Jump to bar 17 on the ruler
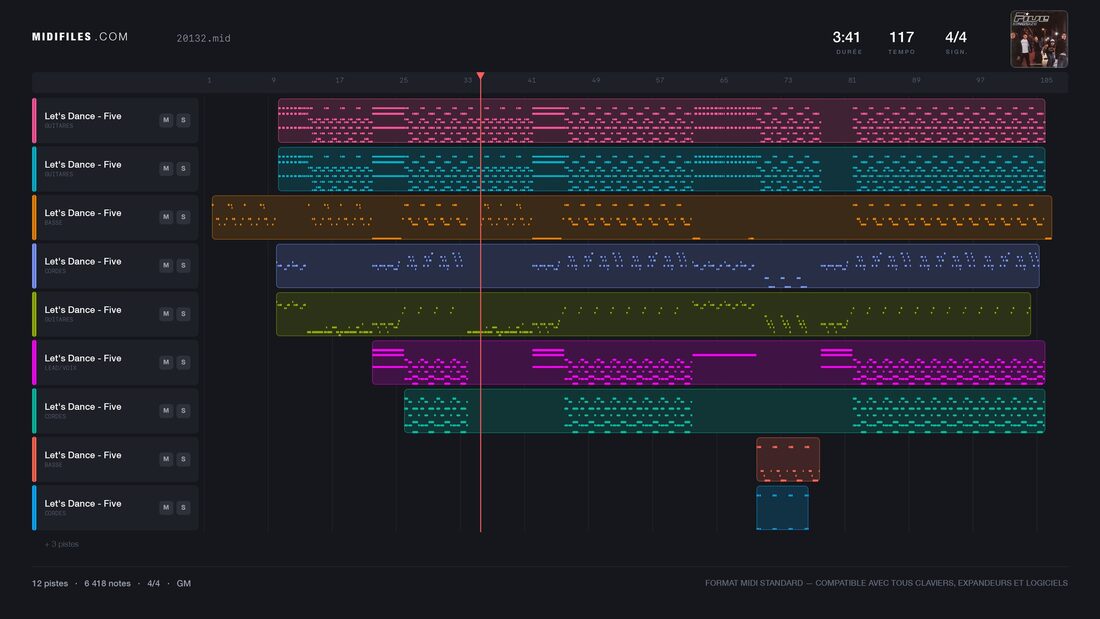Viewport: 1100px width, 619px height. tap(340, 81)
